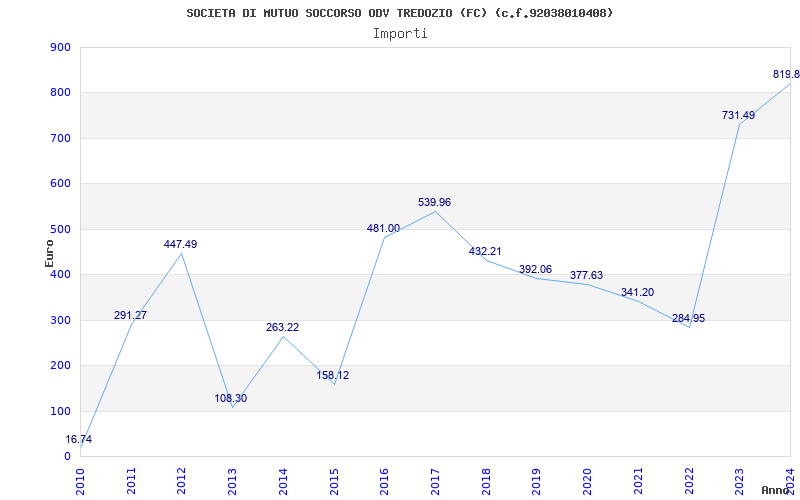
Task: Click the Importi subtitle
Action: [400, 34]
